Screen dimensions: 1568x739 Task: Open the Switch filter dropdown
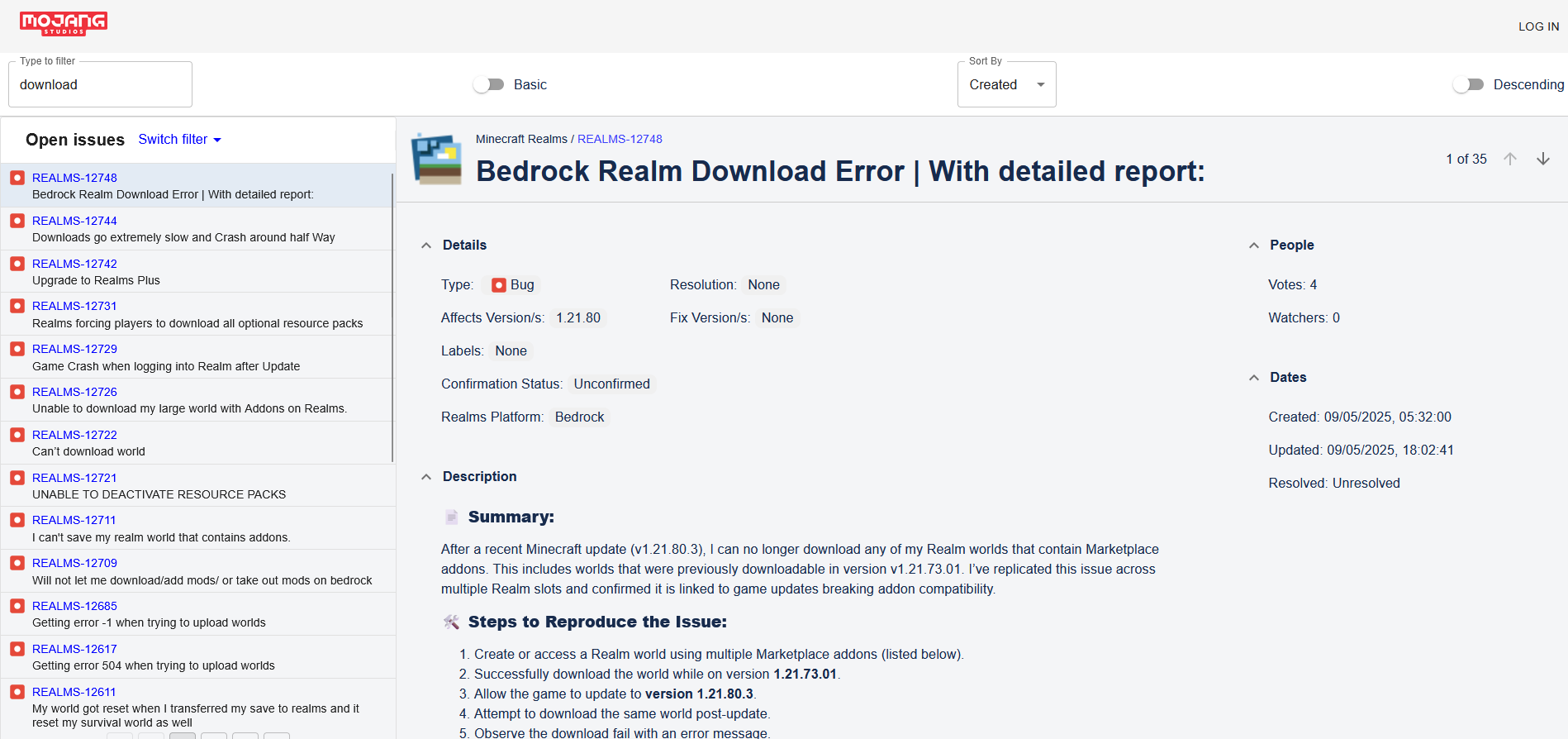pyautogui.click(x=179, y=140)
